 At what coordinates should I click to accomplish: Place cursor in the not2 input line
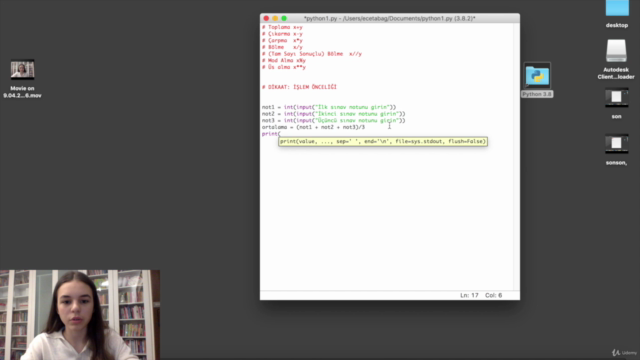333,114
